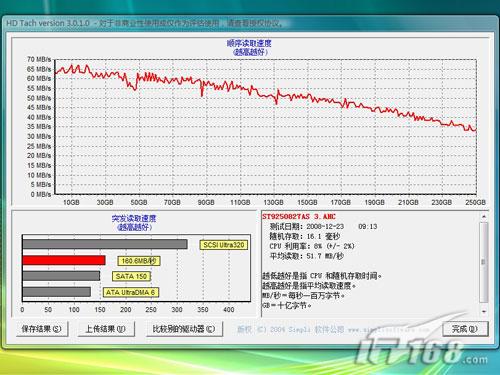Click the 完成 (D) done button

point(465,329)
